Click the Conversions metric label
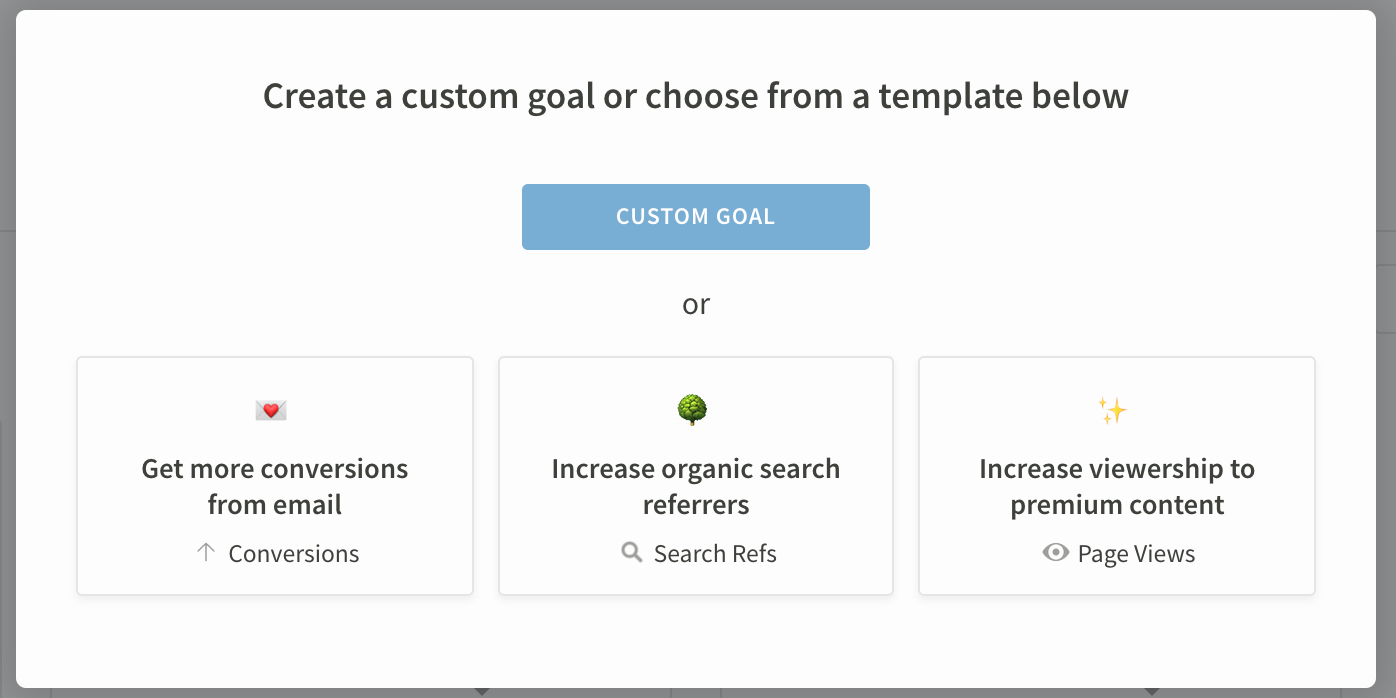This screenshot has width=1396, height=698. point(294,554)
